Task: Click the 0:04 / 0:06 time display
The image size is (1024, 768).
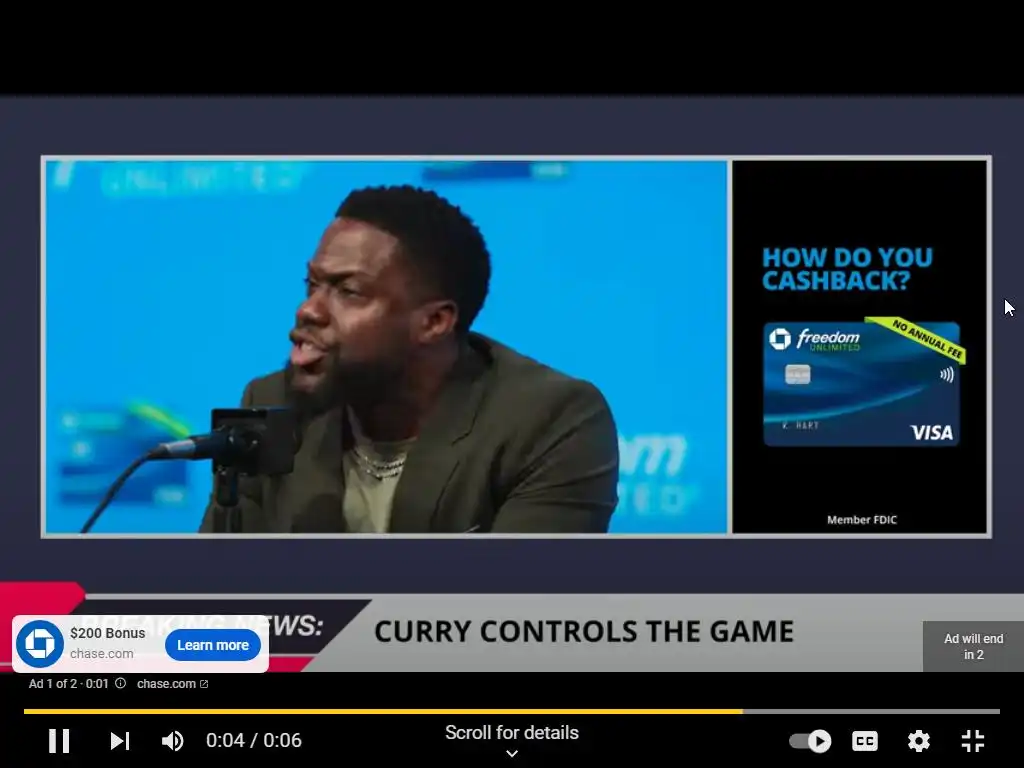Action: pyautogui.click(x=253, y=740)
